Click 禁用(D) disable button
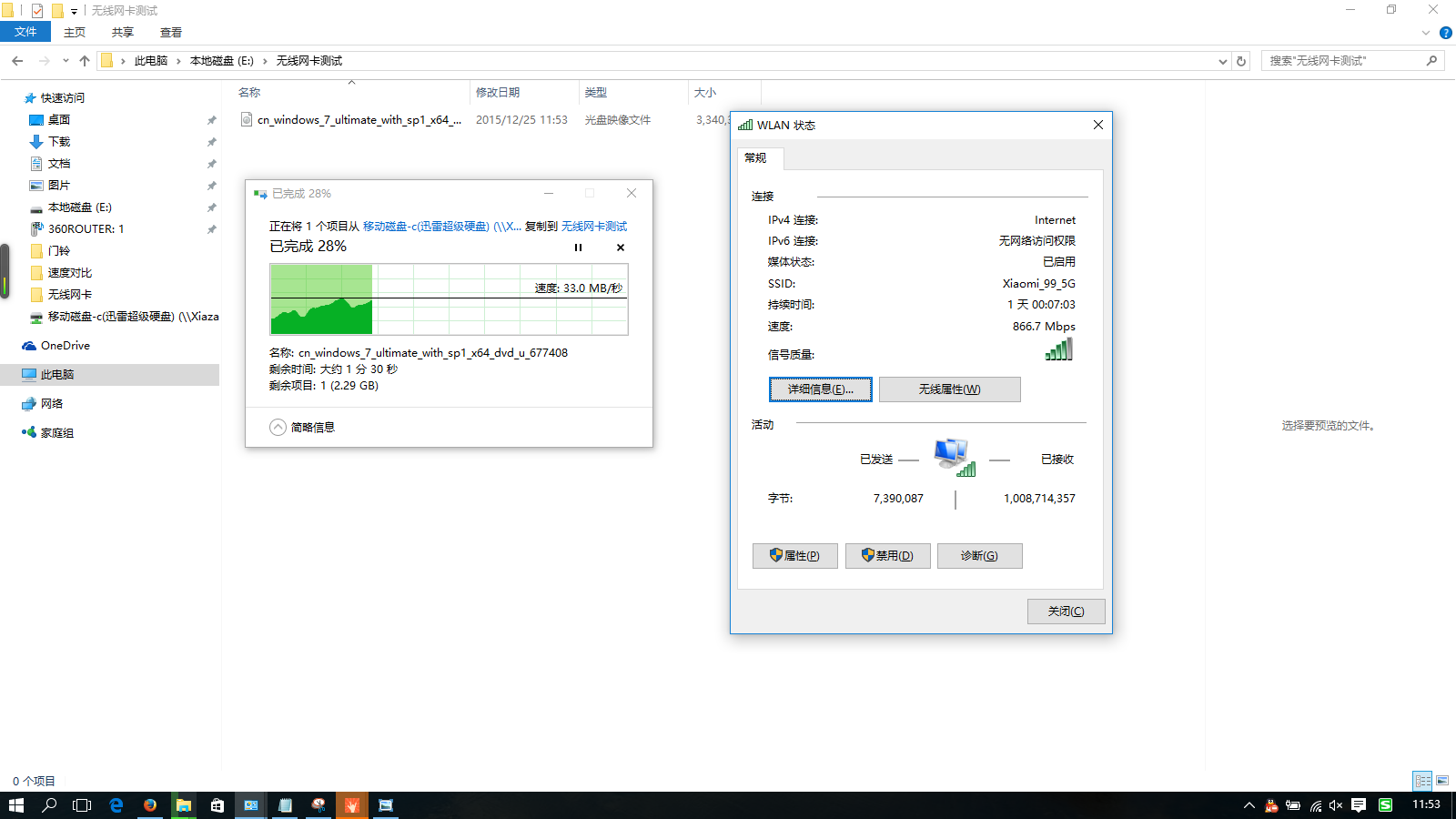The width and height of the screenshot is (1456, 819). [x=887, y=556]
